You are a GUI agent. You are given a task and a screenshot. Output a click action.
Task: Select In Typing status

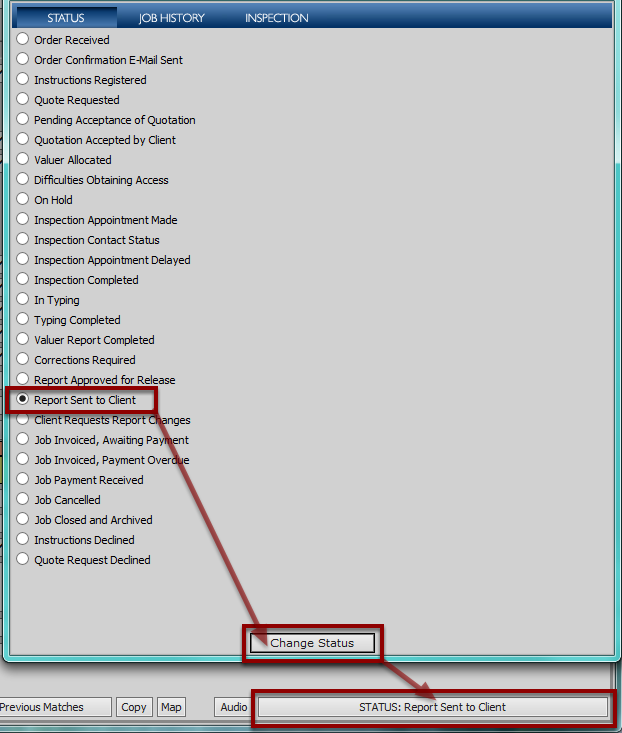(x=22, y=299)
